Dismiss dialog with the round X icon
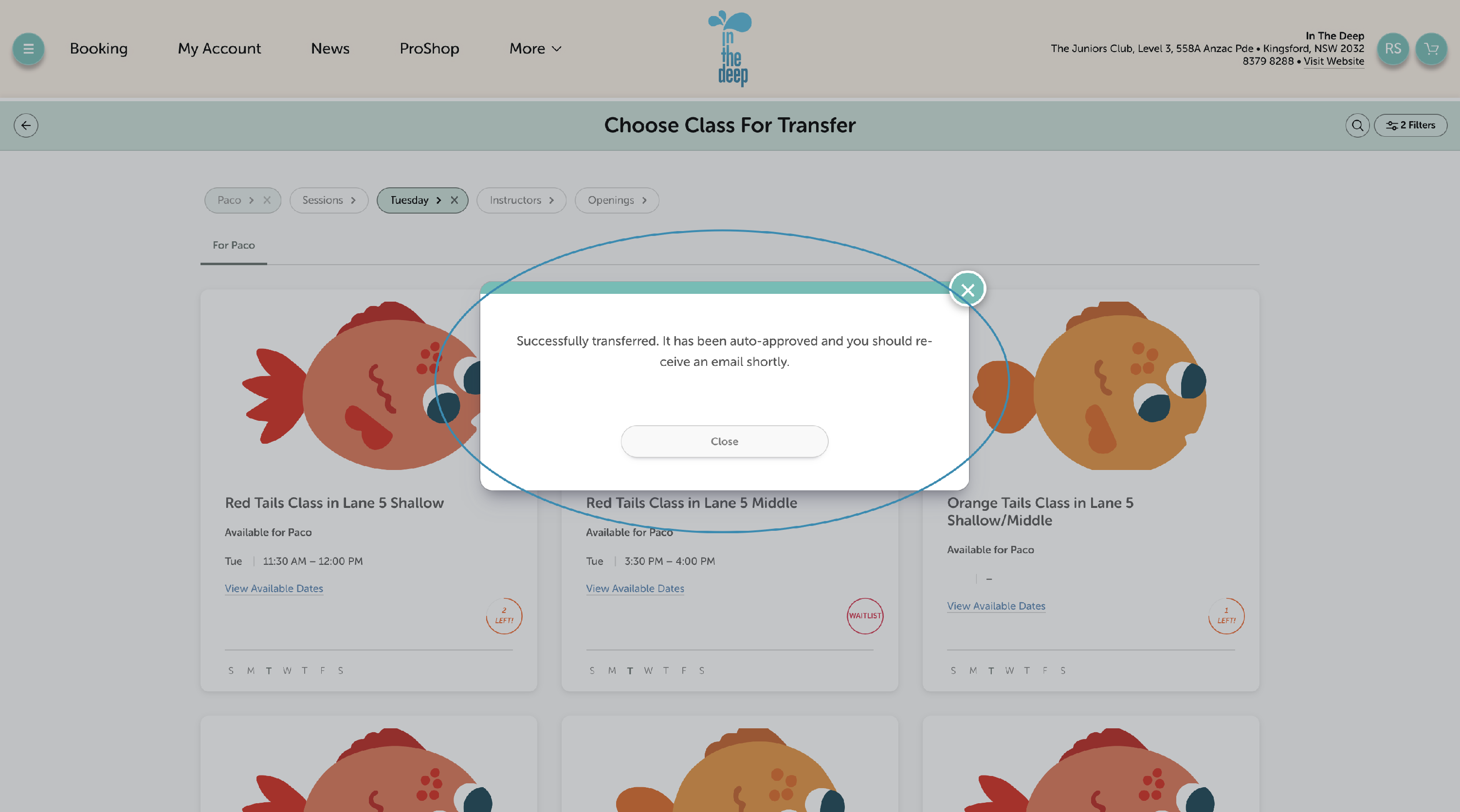 tap(967, 289)
